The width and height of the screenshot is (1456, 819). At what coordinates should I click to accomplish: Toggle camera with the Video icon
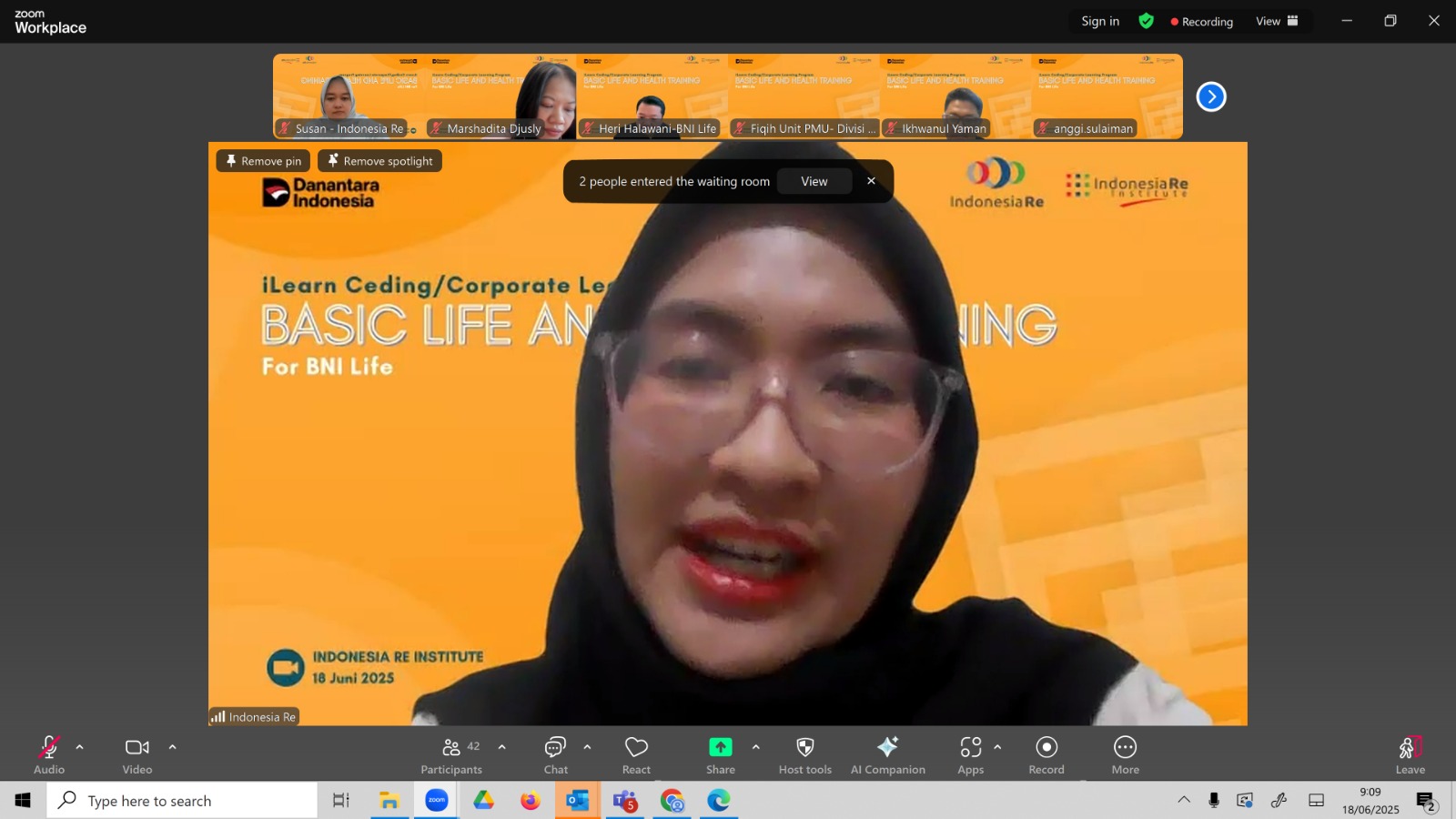(137, 754)
